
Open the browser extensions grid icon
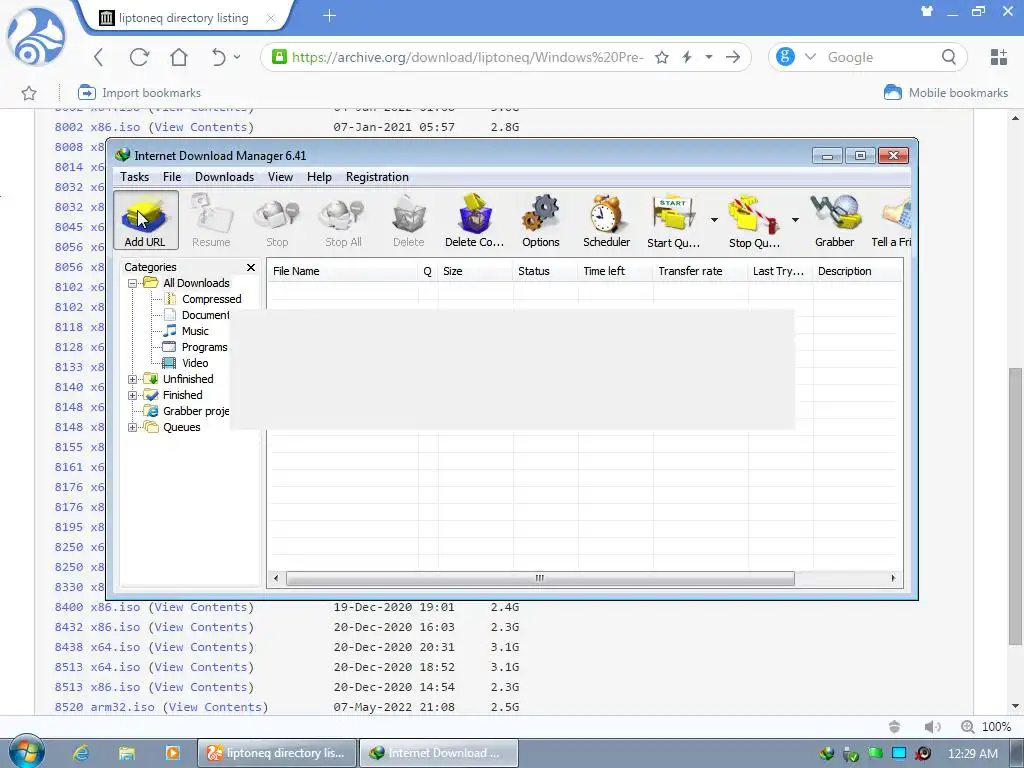999,57
